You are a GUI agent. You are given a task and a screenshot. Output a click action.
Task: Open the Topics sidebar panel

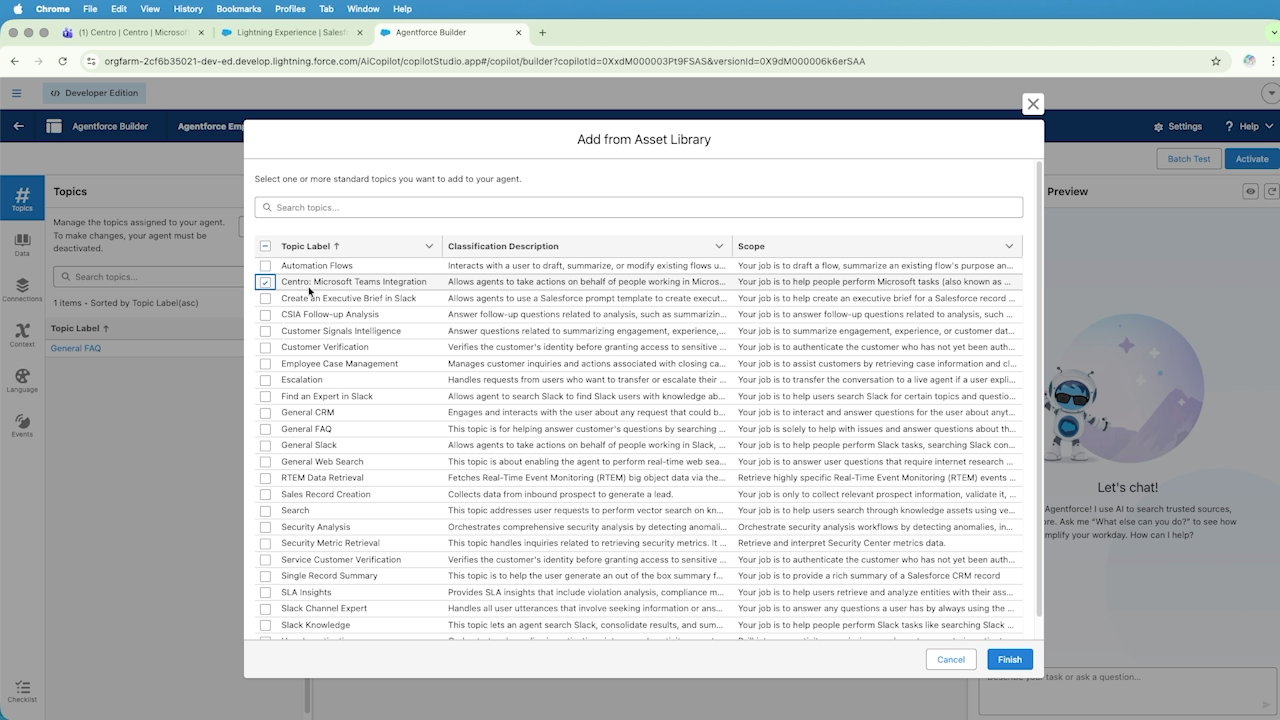[22, 198]
